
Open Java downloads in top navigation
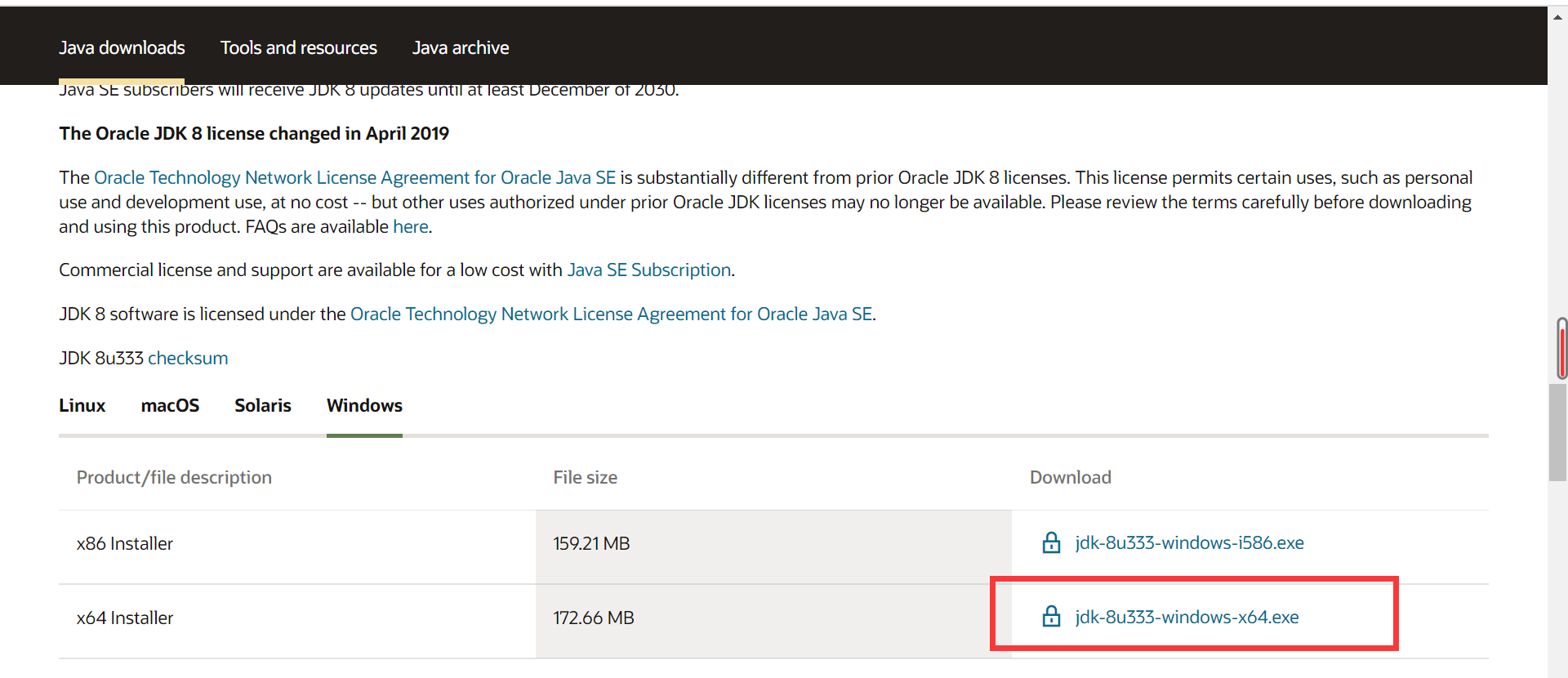pyautogui.click(x=122, y=48)
